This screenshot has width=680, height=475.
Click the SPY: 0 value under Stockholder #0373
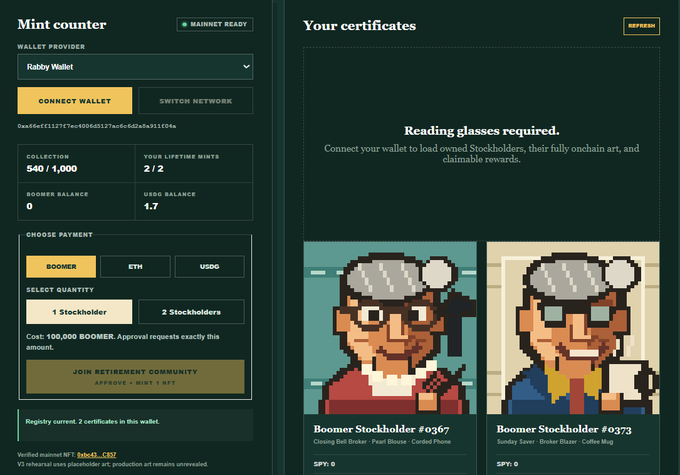(x=507, y=464)
